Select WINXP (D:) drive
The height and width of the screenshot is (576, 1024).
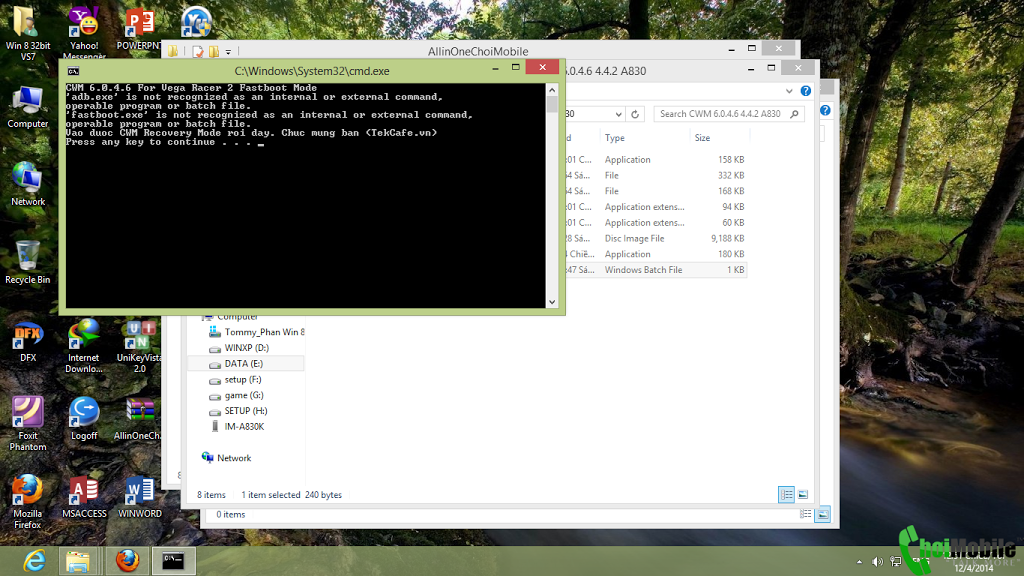tap(239, 347)
